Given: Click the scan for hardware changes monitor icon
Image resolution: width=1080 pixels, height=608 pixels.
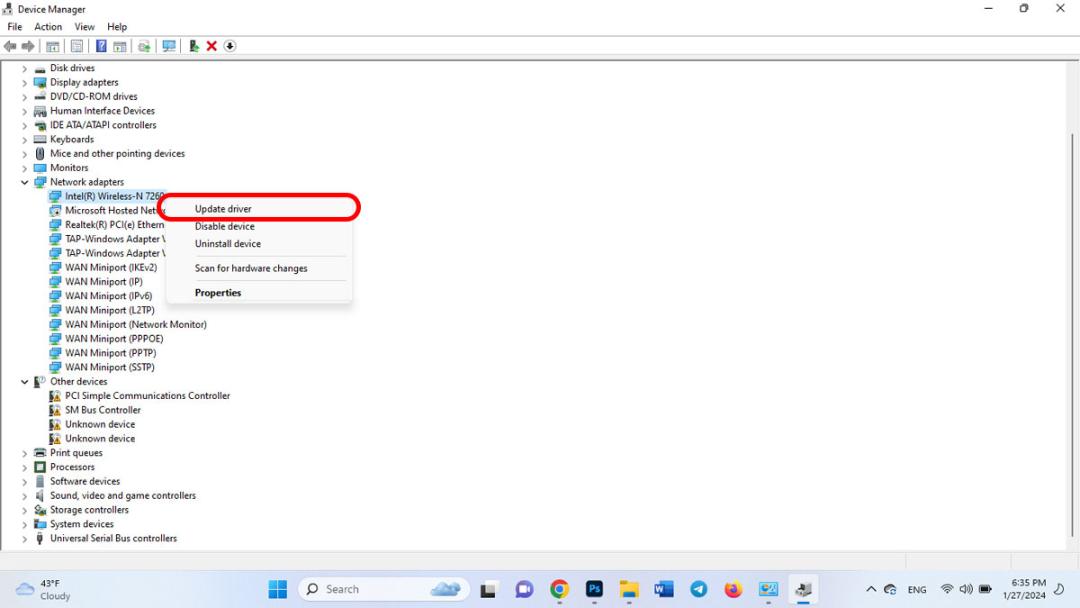Looking at the screenshot, I should 169,46.
